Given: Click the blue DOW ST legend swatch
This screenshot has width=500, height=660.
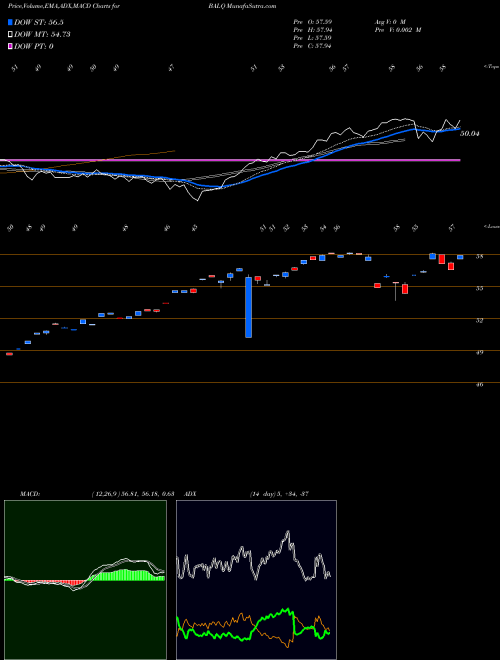Looking at the screenshot, I should pyautogui.click(x=10, y=23).
